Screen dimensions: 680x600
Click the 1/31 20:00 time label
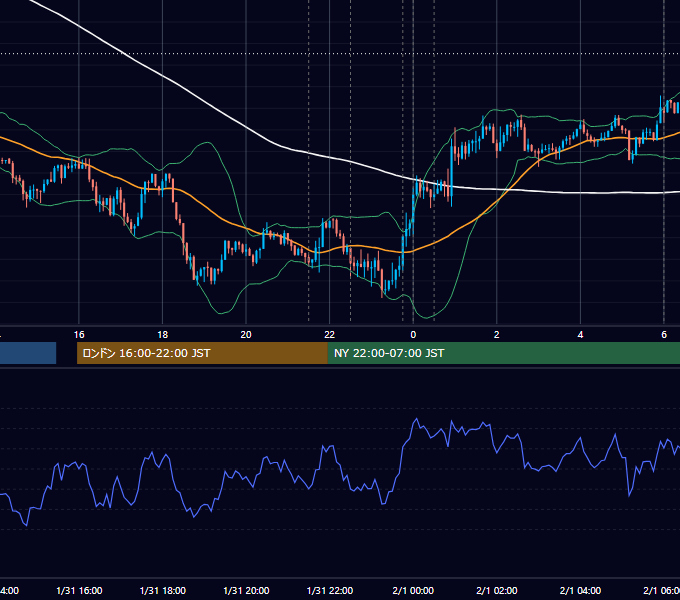click(x=246, y=590)
